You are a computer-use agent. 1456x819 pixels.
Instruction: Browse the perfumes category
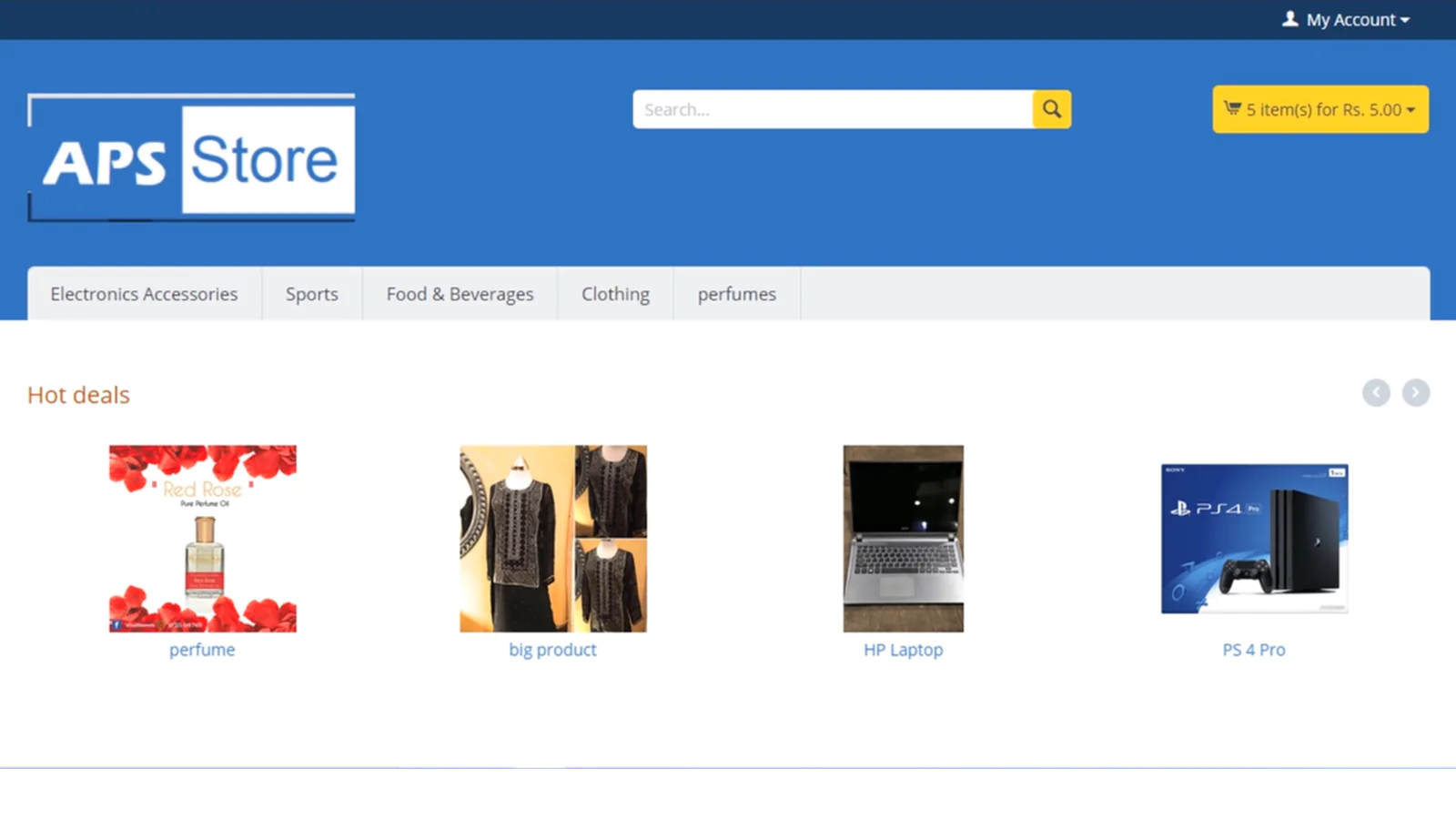click(x=736, y=294)
